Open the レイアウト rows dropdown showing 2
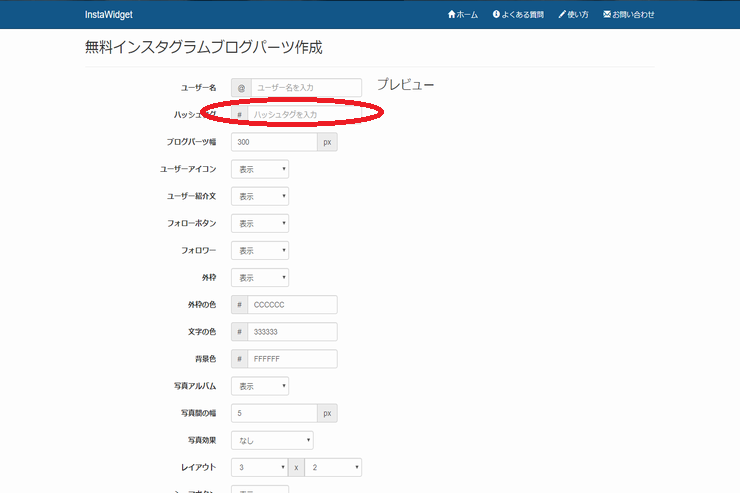Screen dimensions: 740x493 333,468
